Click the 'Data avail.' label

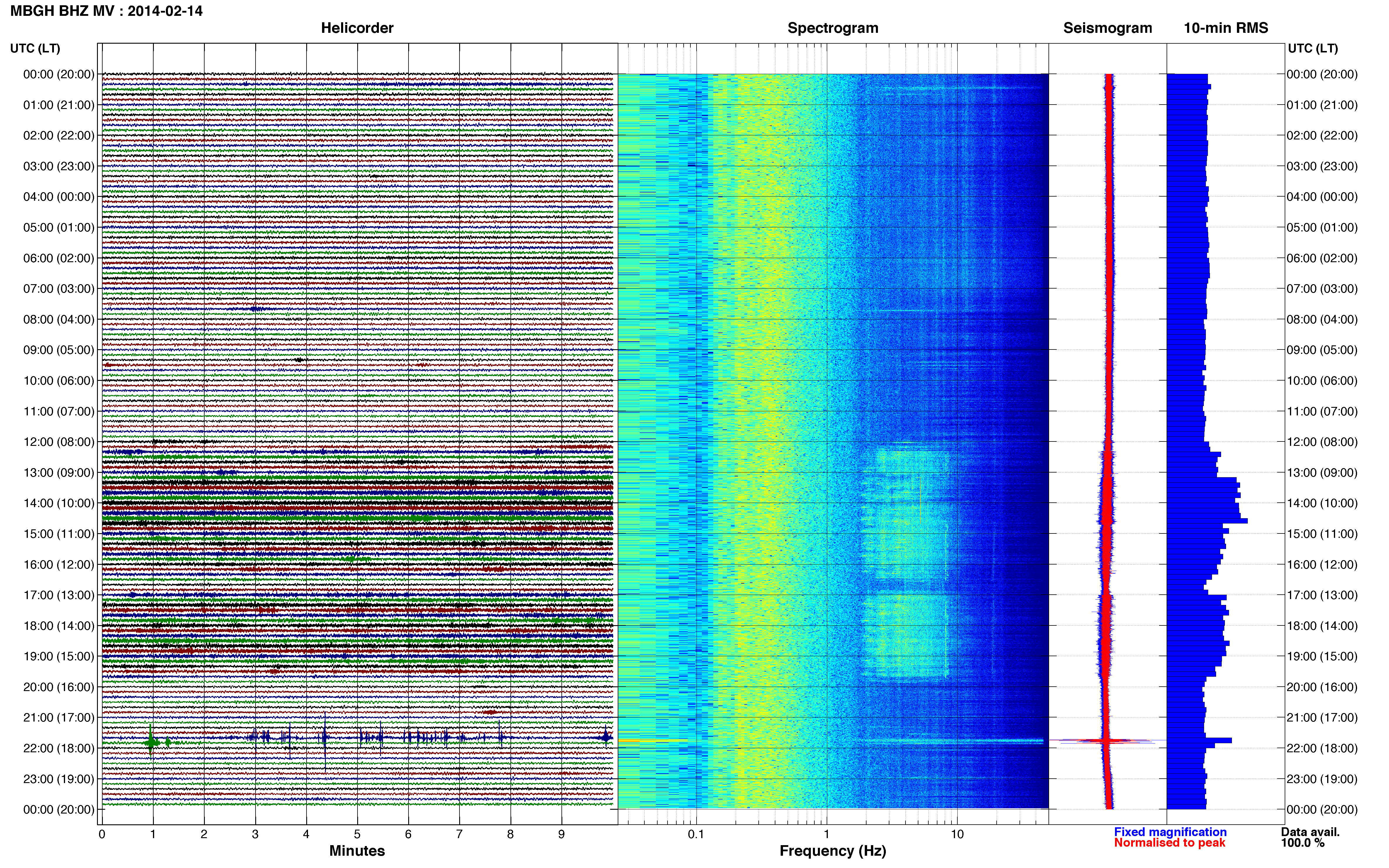pos(1310,832)
